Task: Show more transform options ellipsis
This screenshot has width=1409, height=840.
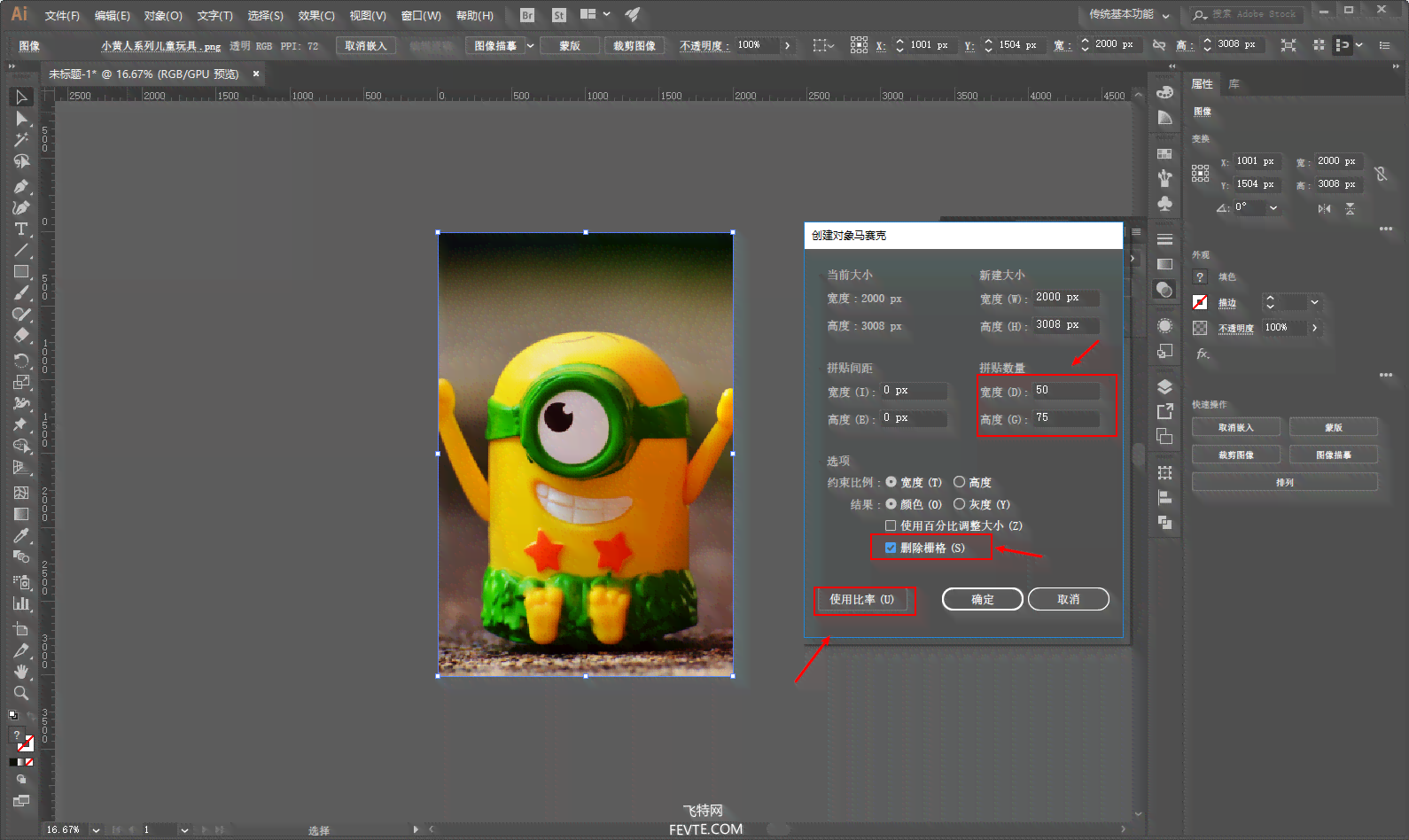Action: click(1385, 229)
